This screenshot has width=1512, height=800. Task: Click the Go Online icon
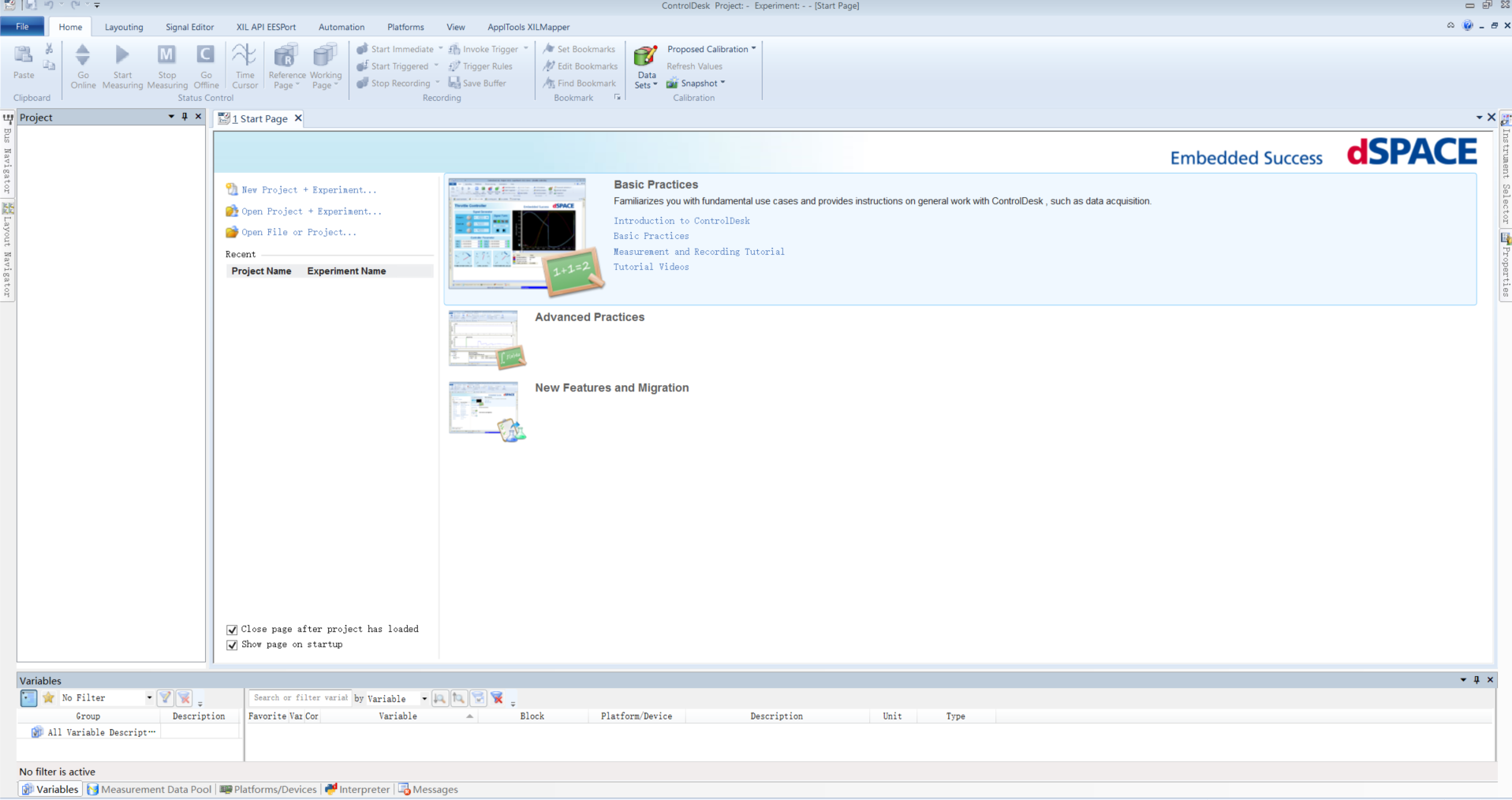click(x=83, y=56)
